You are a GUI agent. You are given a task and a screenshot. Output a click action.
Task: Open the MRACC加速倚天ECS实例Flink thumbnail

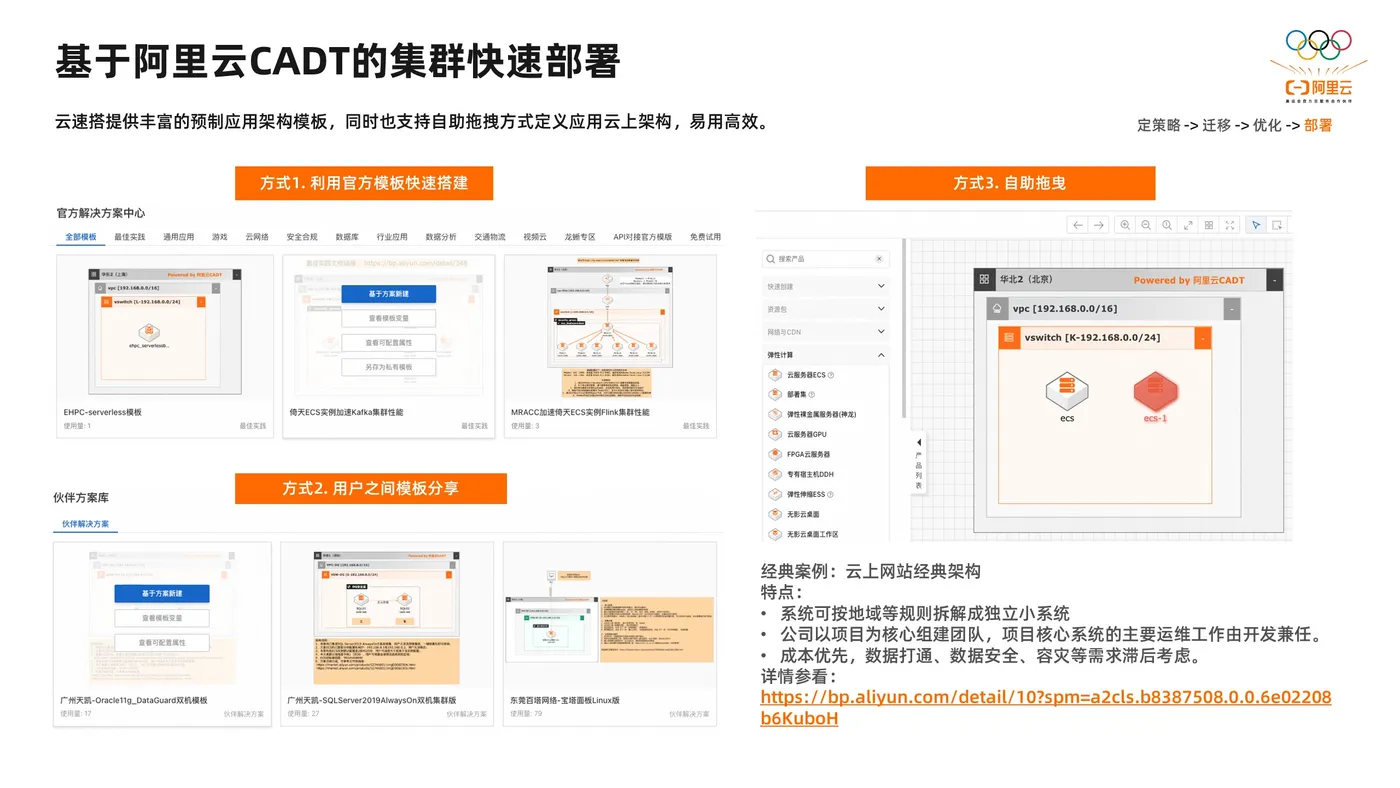coord(610,328)
